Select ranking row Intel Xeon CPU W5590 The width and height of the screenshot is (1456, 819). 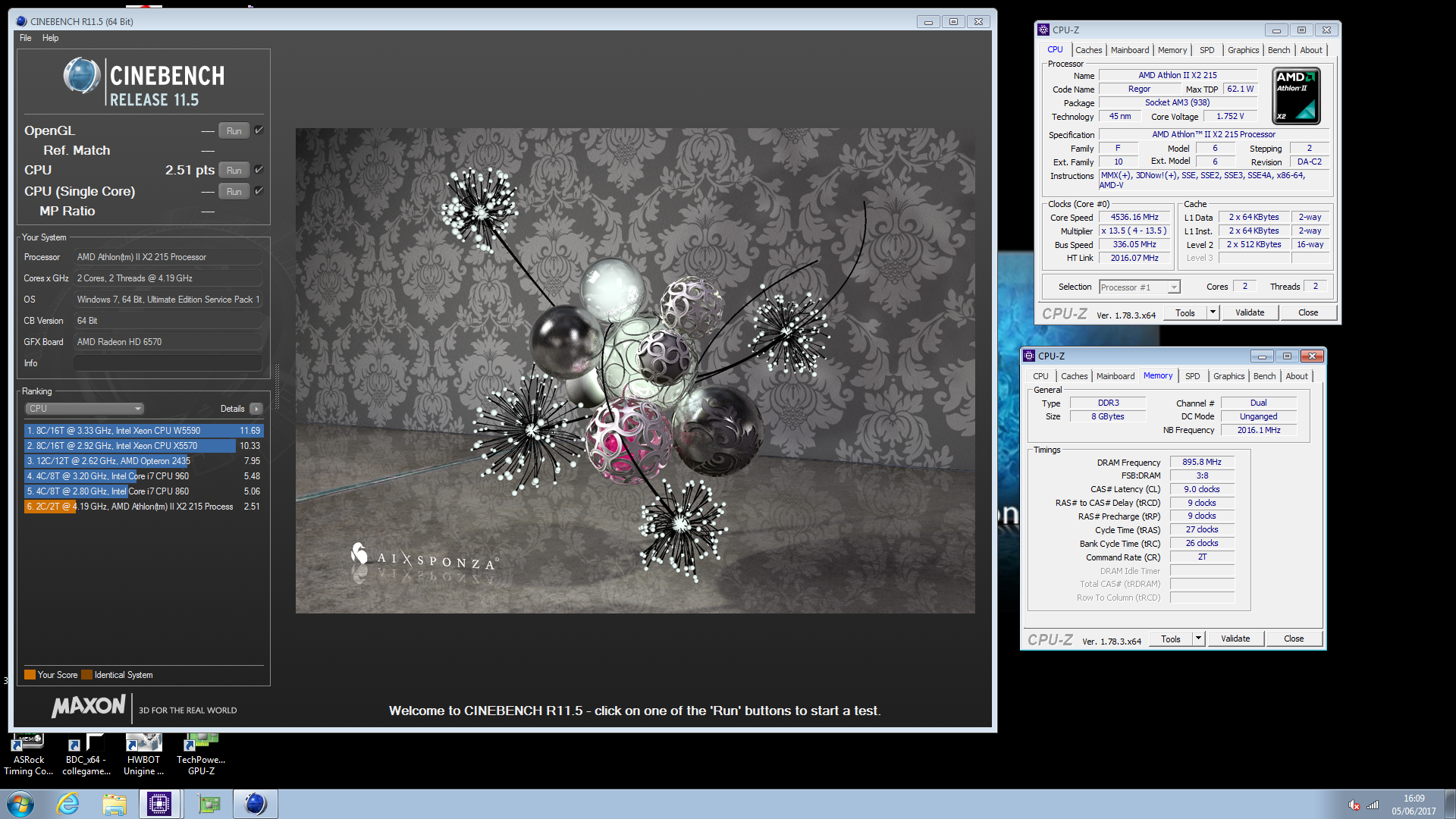(x=143, y=431)
